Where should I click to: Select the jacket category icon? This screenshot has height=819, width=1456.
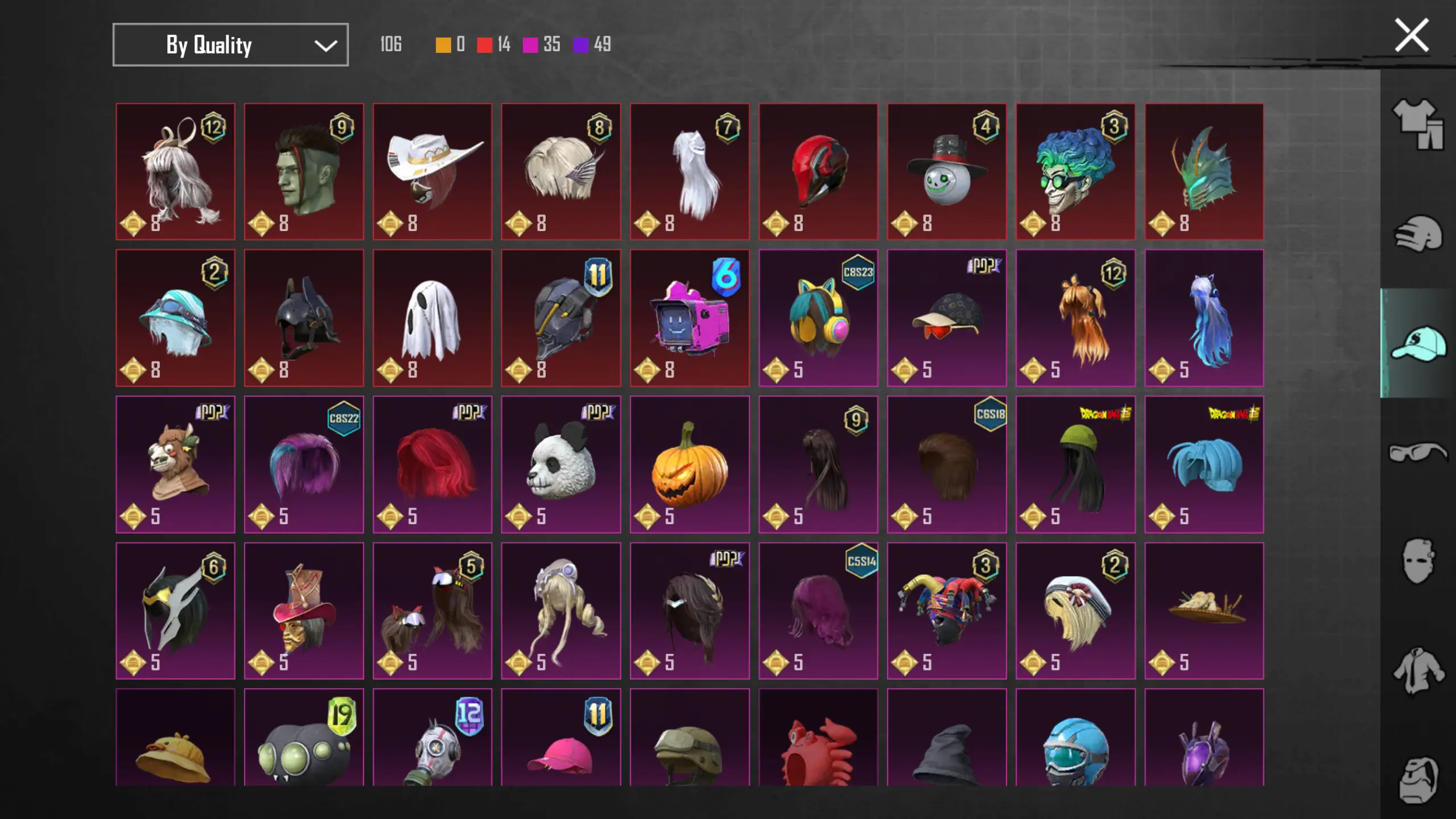(x=1417, y=671)
